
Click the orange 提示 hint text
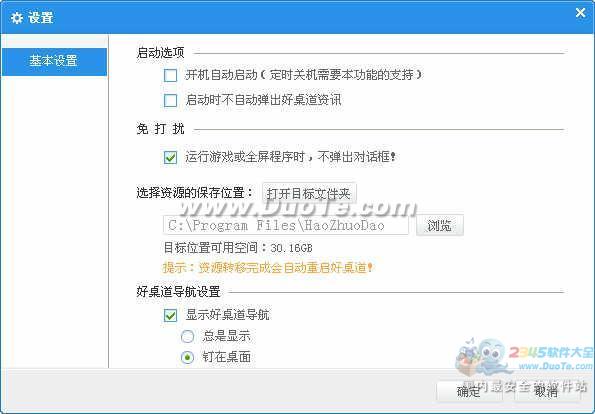coord(268,268)
